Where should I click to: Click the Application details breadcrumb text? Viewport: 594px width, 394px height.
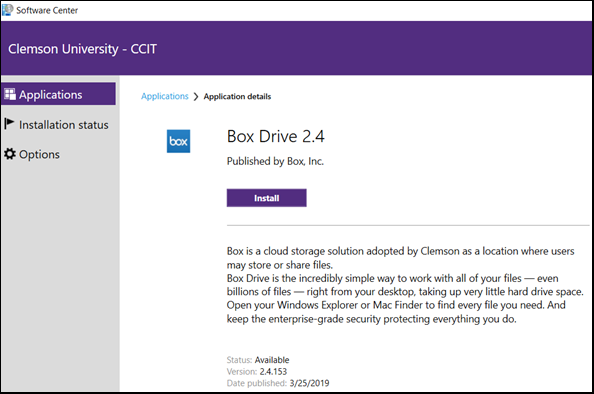point(237,96)
